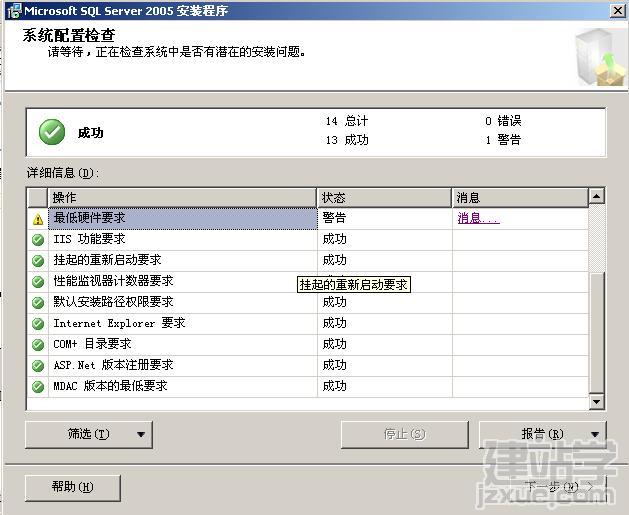Viewport: 629px width, 515px height.
Task: Click the success icon next to 性能监视器计数器要求
Action: [38, 282]
